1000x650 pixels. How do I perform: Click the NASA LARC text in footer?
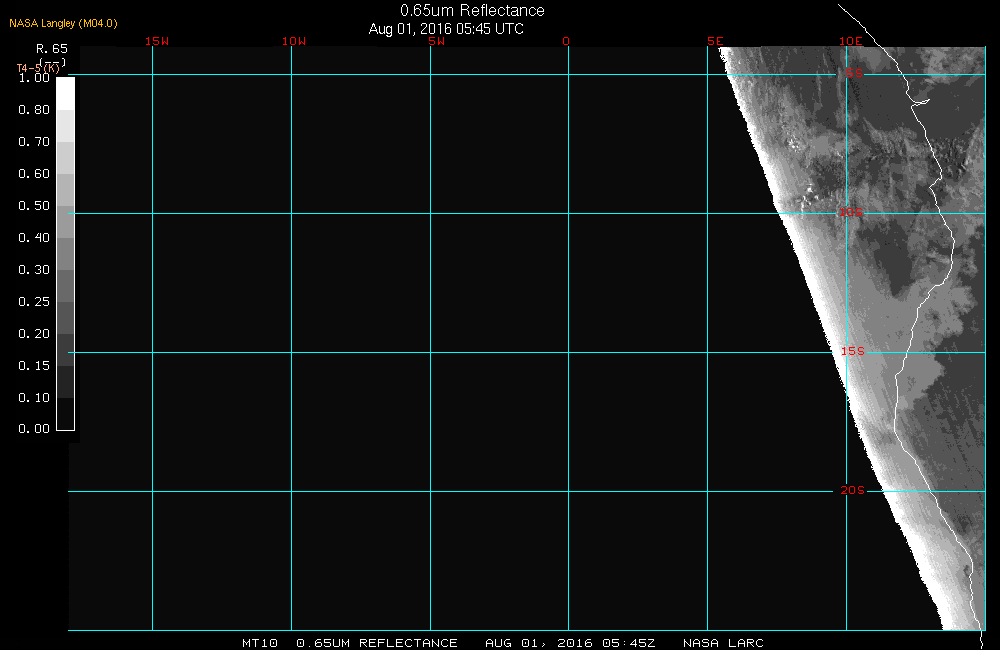pyautogui.click(x=723, y=643)
